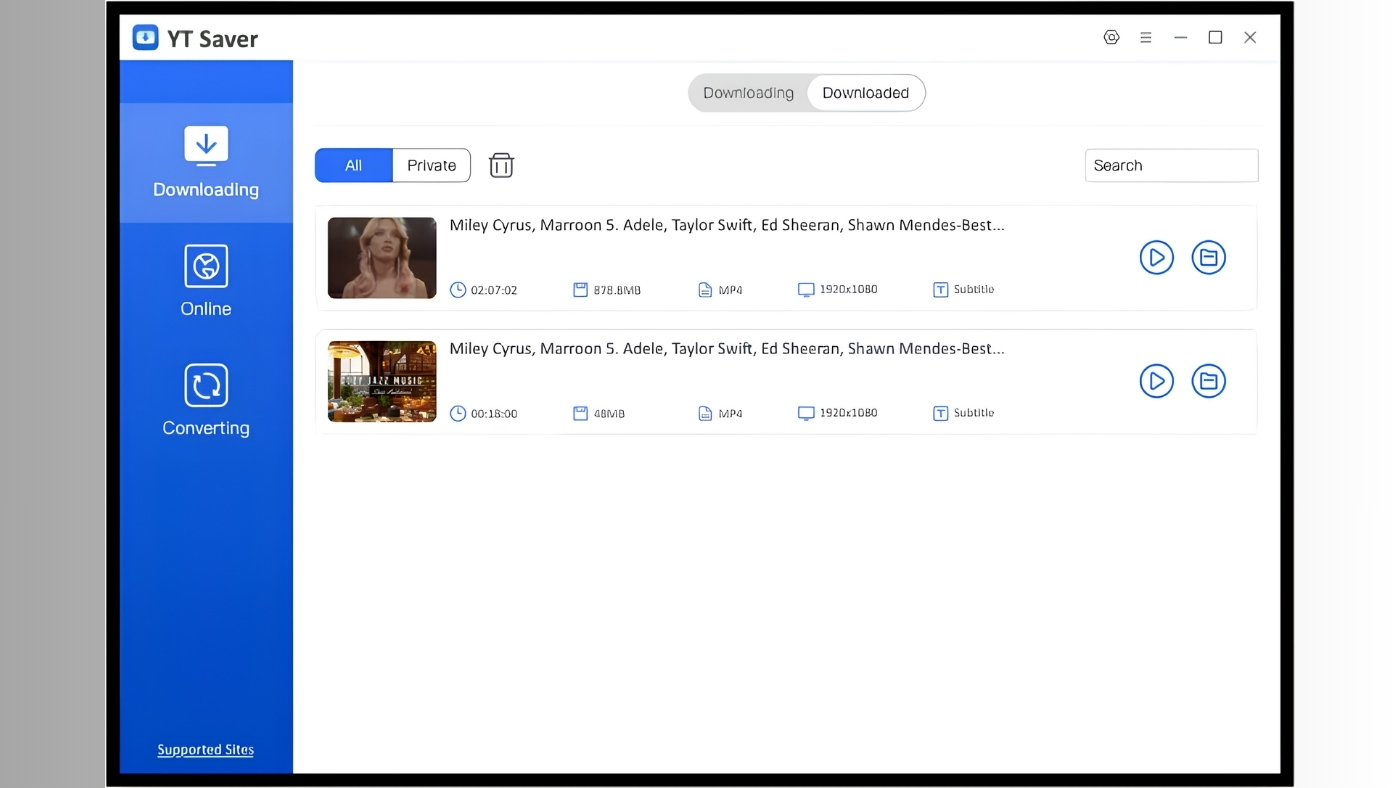Click the 00:18:00 duration text
This screenshot has height=788, width=1400.
[x=494, y=413]
